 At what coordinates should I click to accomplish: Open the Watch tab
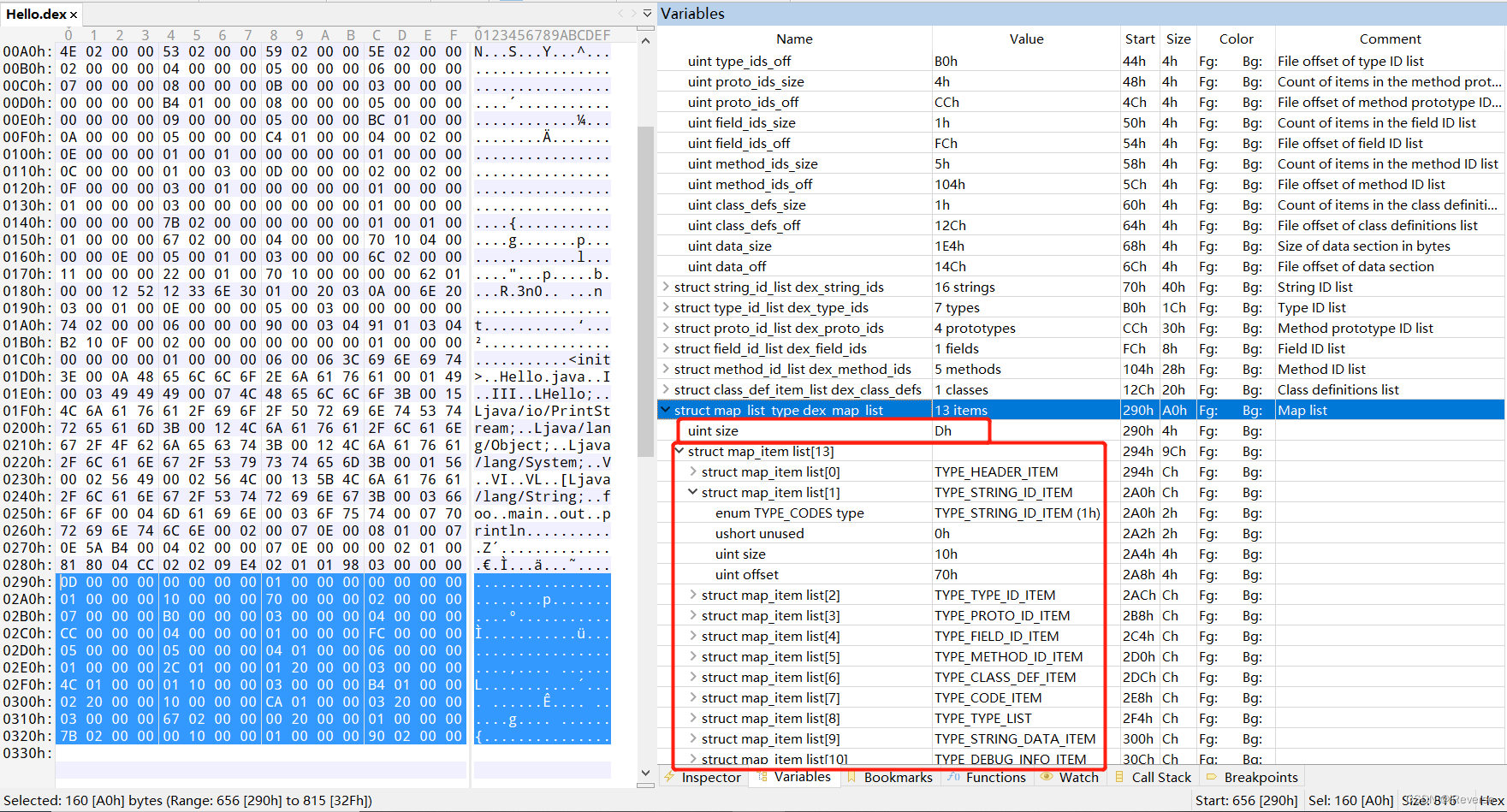point(1070,777)
